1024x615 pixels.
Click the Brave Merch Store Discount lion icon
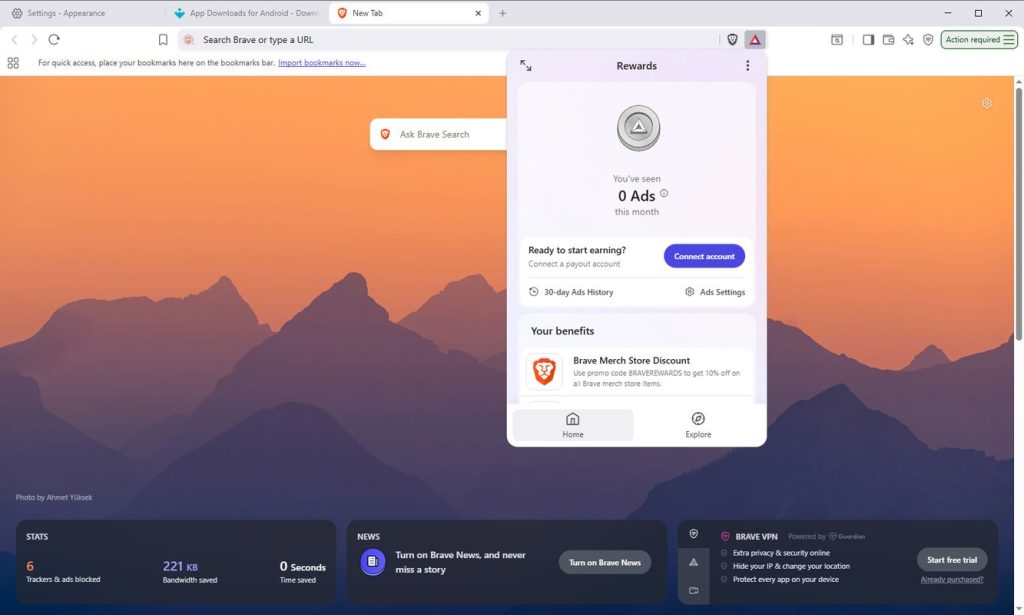coord(544,371)
